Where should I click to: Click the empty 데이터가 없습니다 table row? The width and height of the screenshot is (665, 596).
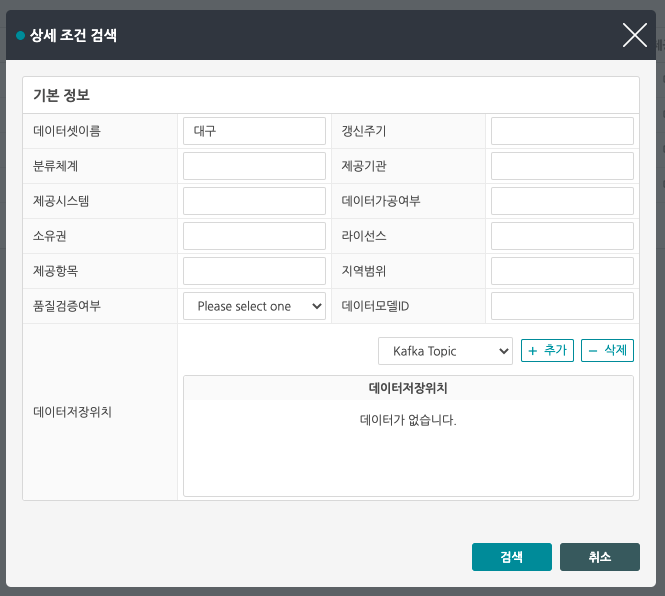click(x=408, y=420)
